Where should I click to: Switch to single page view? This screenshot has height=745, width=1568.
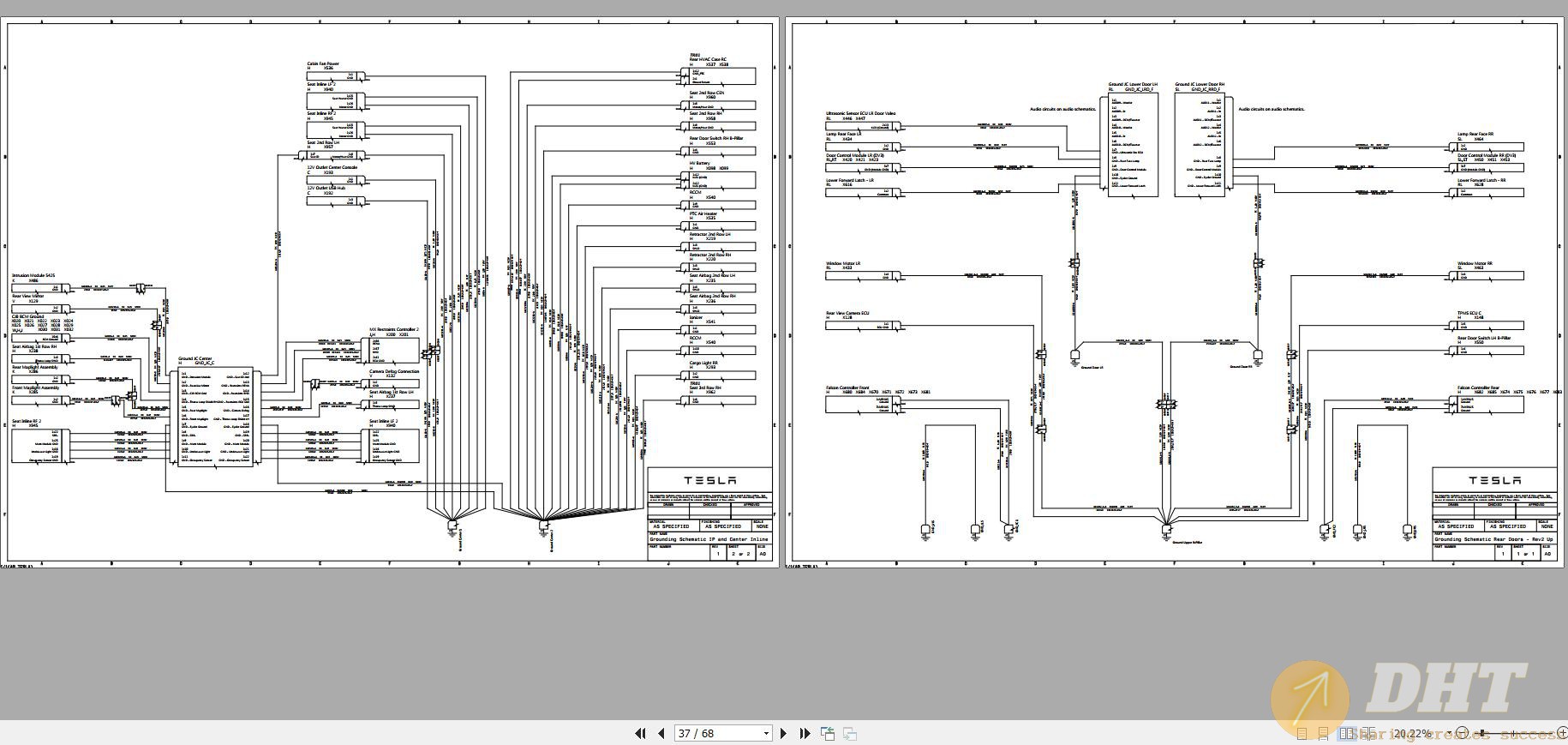(1302, 734)
